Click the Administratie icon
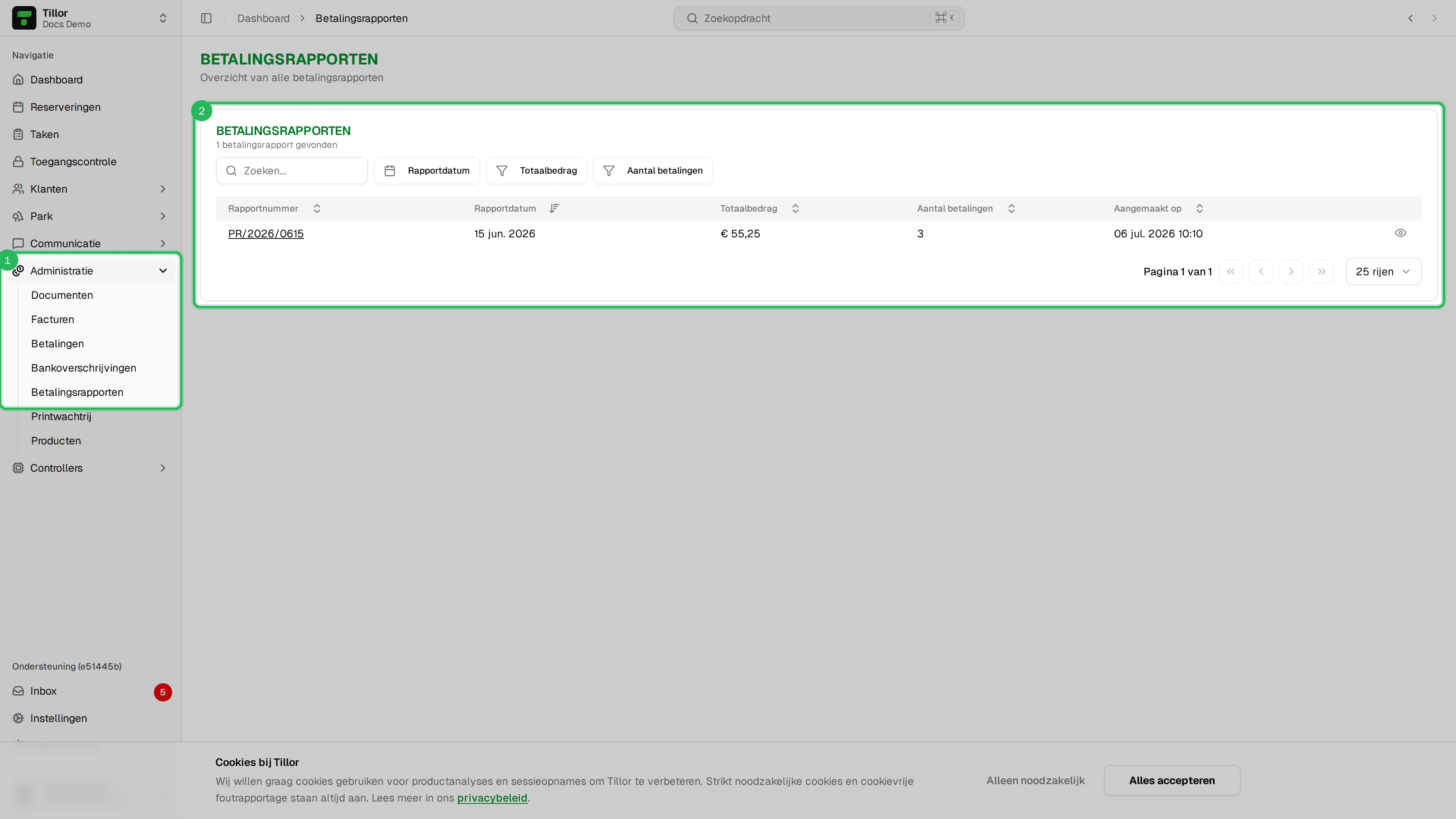The height and width of the screenshot is (819, 1456). coord(18,271)
